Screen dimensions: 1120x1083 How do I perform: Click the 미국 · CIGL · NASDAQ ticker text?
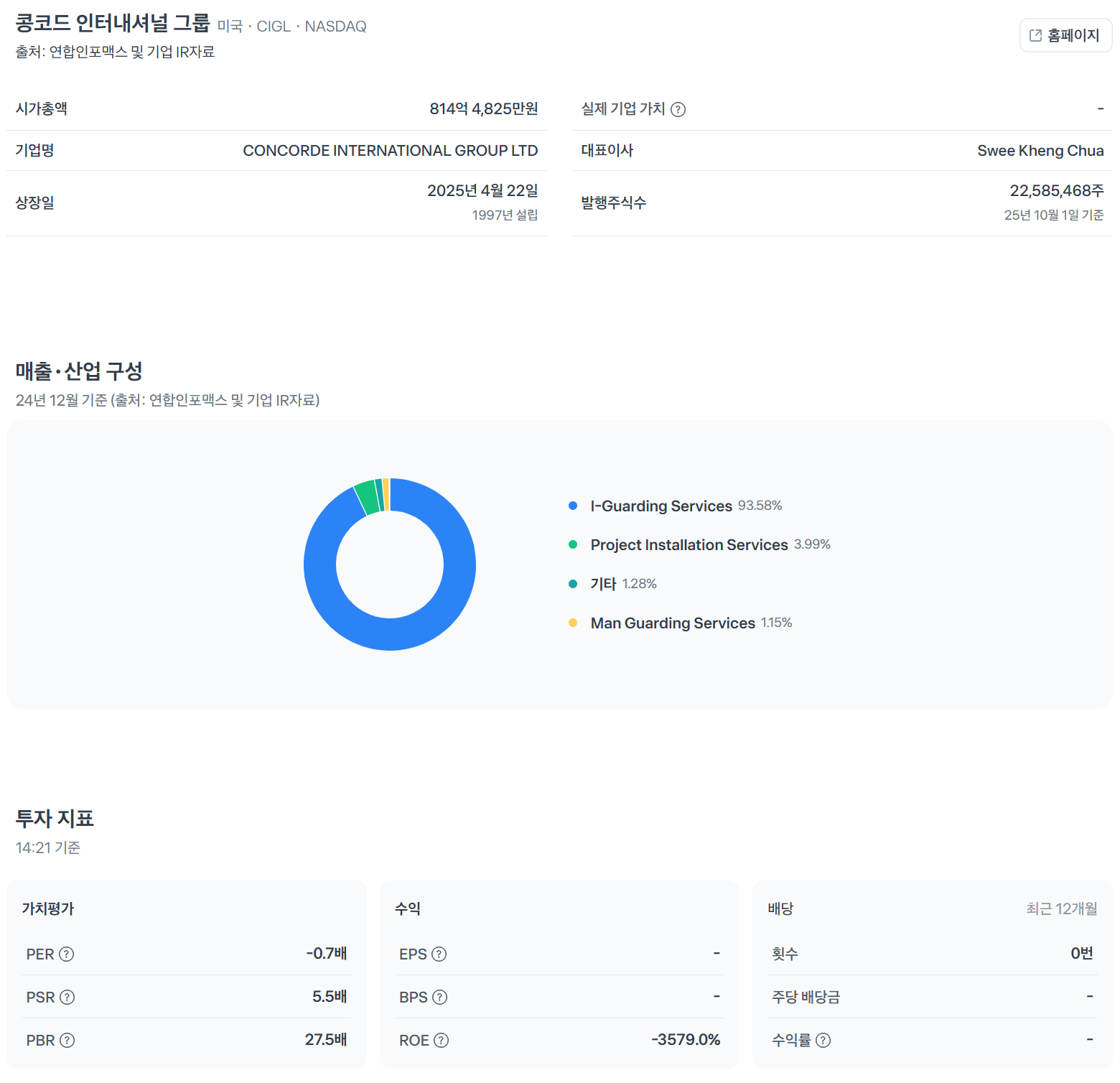coord(292,27)
